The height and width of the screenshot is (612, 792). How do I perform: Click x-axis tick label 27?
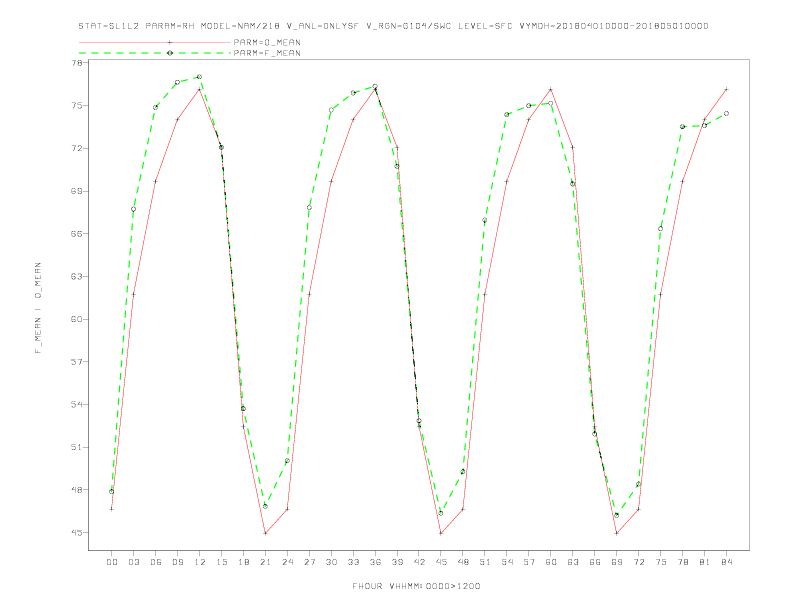click(309, 562)
